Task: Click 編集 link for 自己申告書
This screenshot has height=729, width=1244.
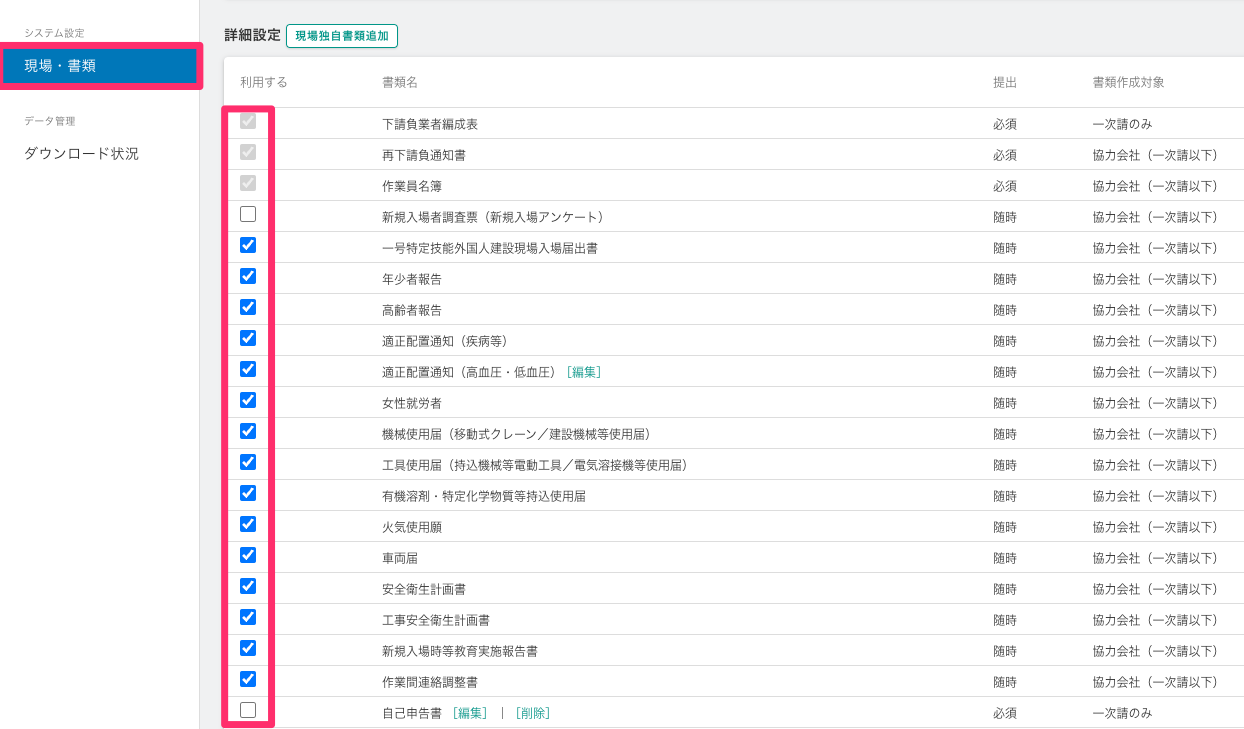Action: pyautogui.click(x=470, y=713)
